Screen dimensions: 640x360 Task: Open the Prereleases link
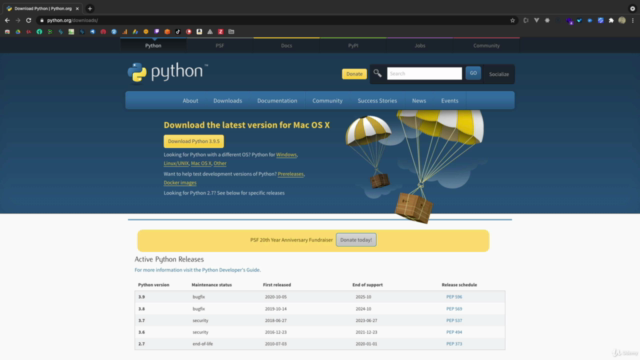click(291, 174)
